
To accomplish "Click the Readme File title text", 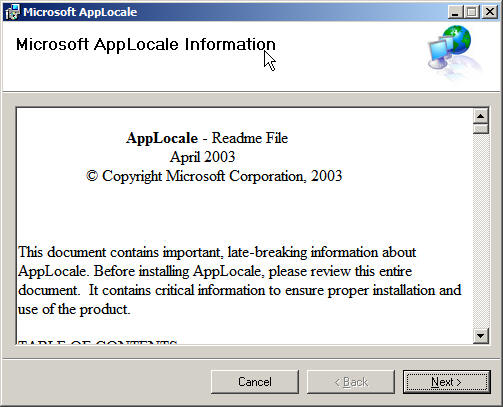I will [250, 138].
